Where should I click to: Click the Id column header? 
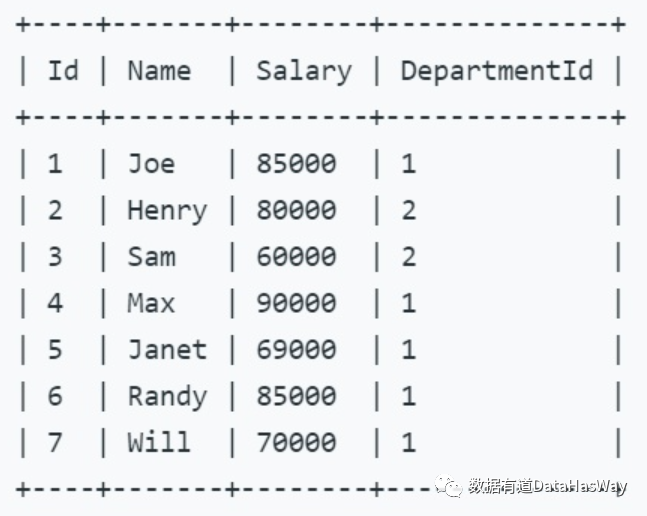coord(62,71)
